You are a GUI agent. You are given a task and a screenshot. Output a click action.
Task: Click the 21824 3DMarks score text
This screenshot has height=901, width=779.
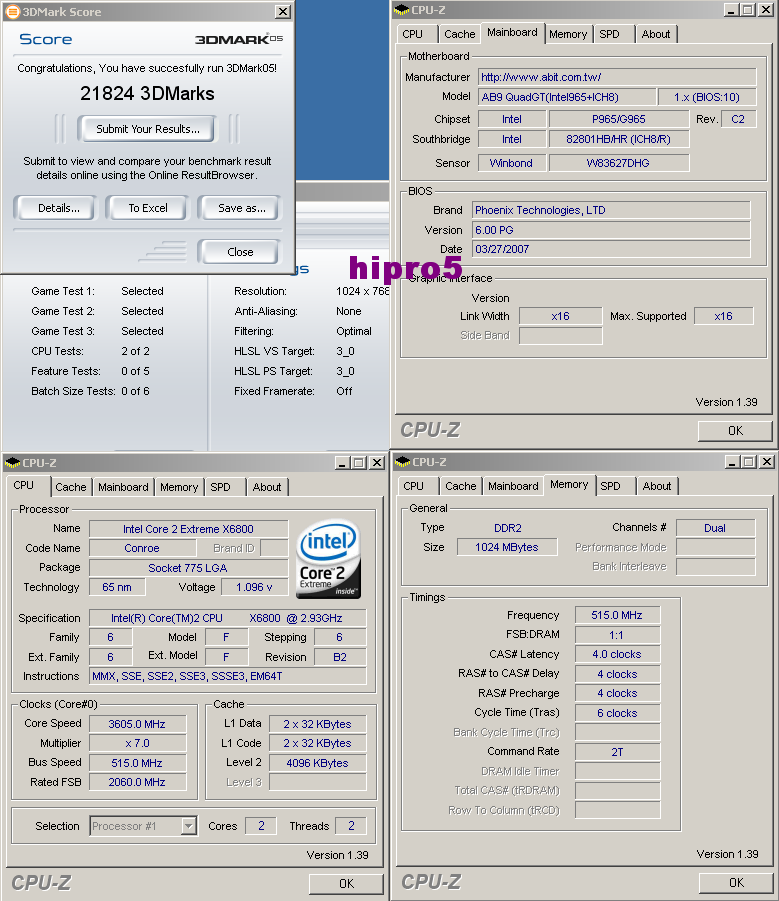tap(147, 93)
